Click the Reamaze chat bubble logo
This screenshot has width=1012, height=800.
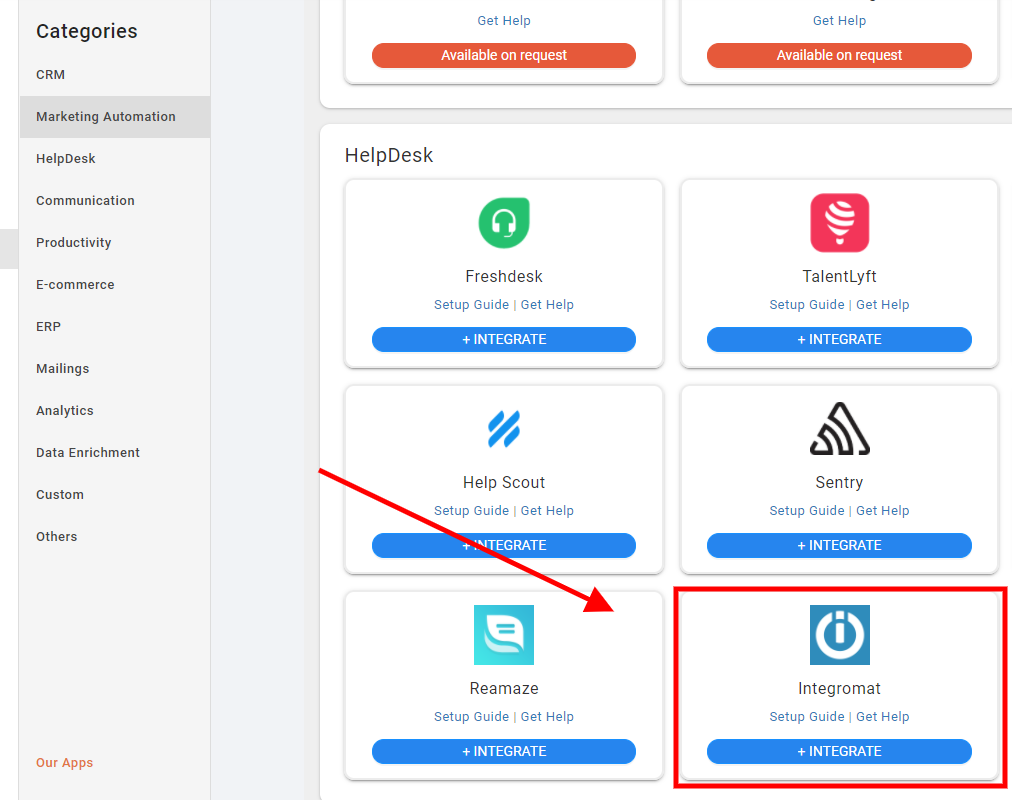coord(504,635)
